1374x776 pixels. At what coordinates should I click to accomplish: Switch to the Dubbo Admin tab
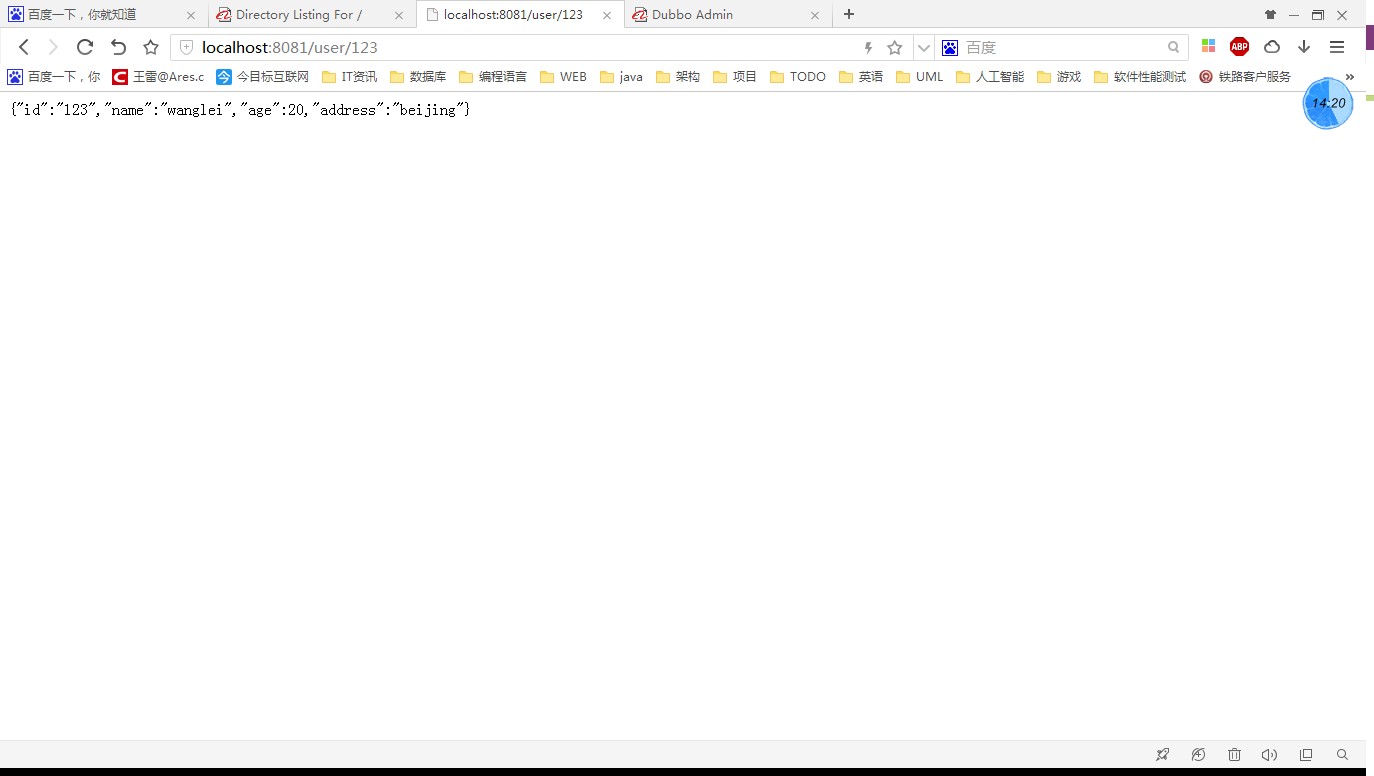coord(728,15)
